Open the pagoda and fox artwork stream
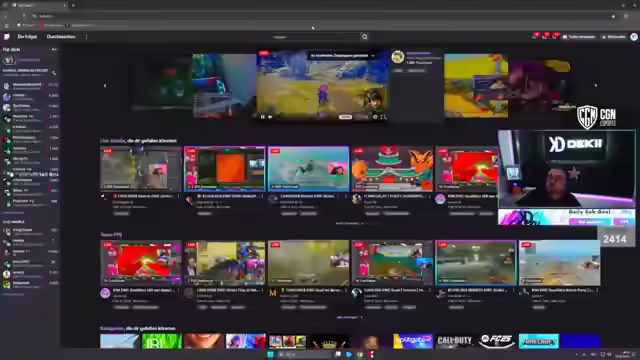Image resolution: width=640 pixels, height=360 pixels. click(x=392, y=169)
